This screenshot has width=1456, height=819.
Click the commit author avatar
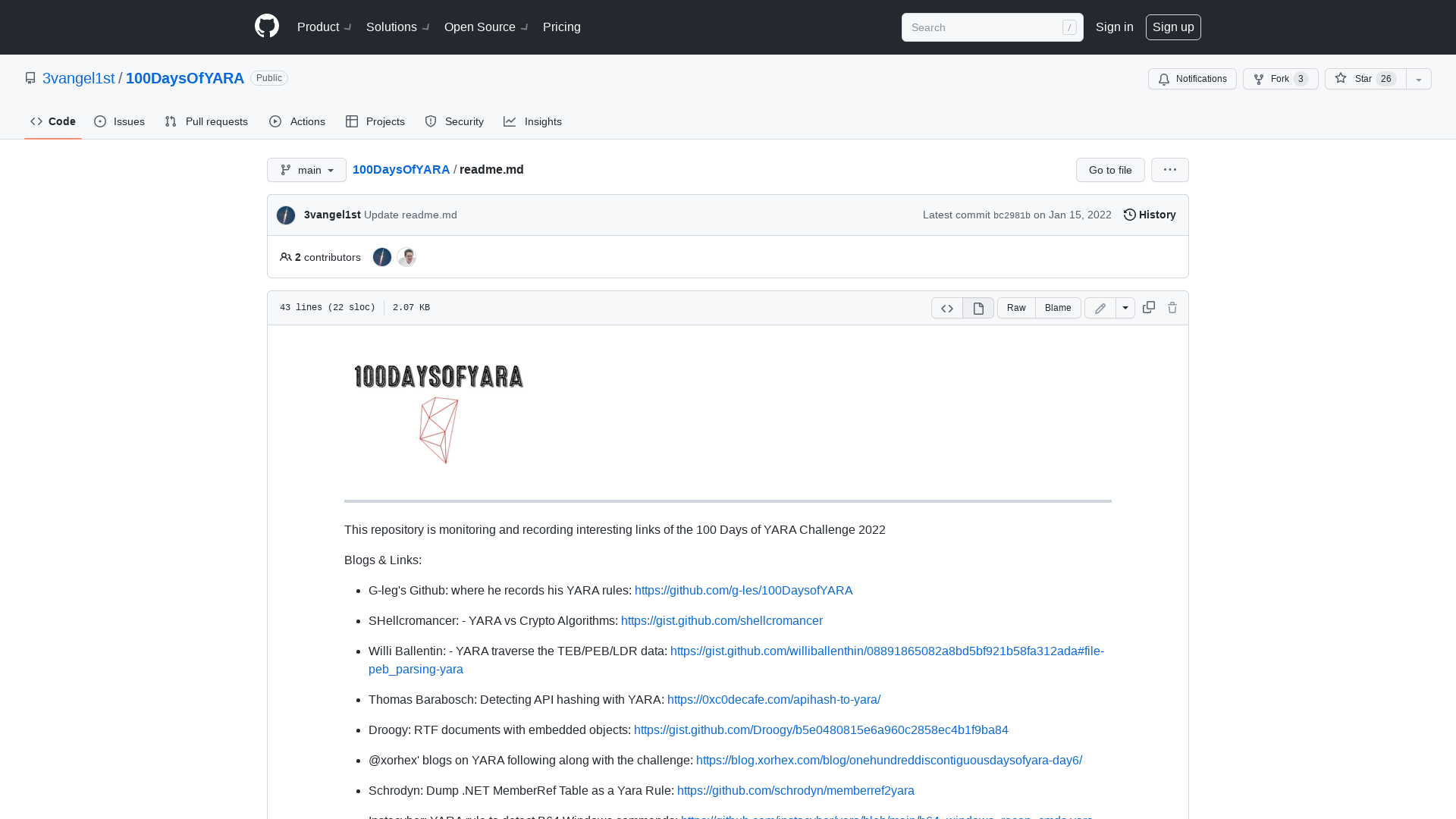286,215
